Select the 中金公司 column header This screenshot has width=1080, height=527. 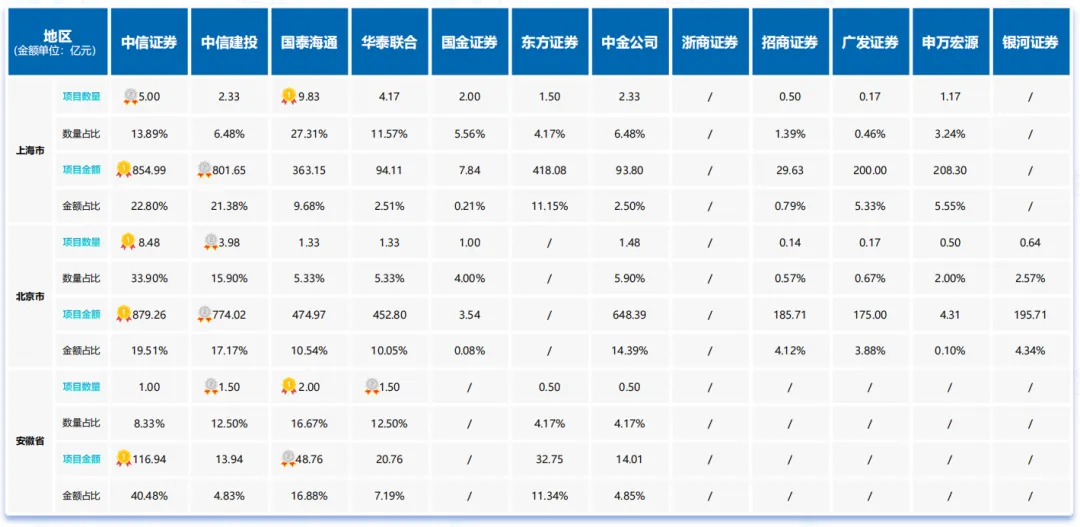630,42
